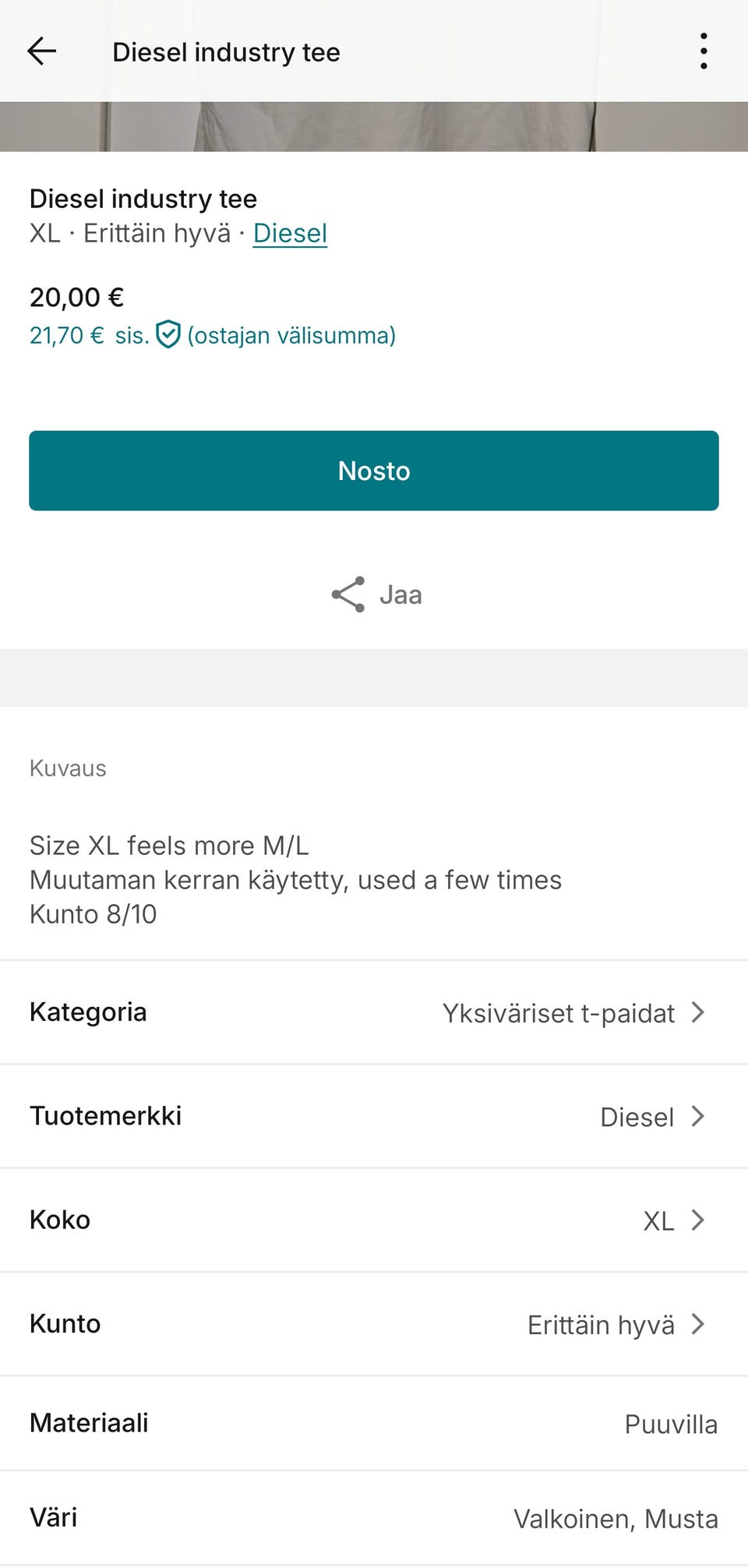Viewport: 748px width, 1568px height.
Task: Tap the share icon next to Jaa
Action: click(x=349, y=594)
